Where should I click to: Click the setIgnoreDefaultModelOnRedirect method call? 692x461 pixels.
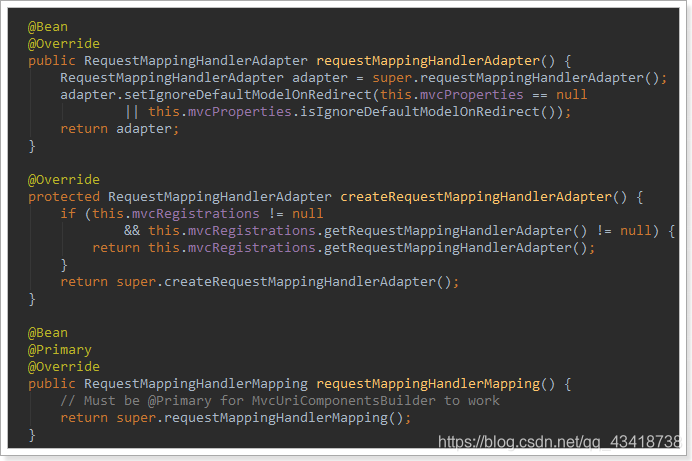(x=249, y=95)
